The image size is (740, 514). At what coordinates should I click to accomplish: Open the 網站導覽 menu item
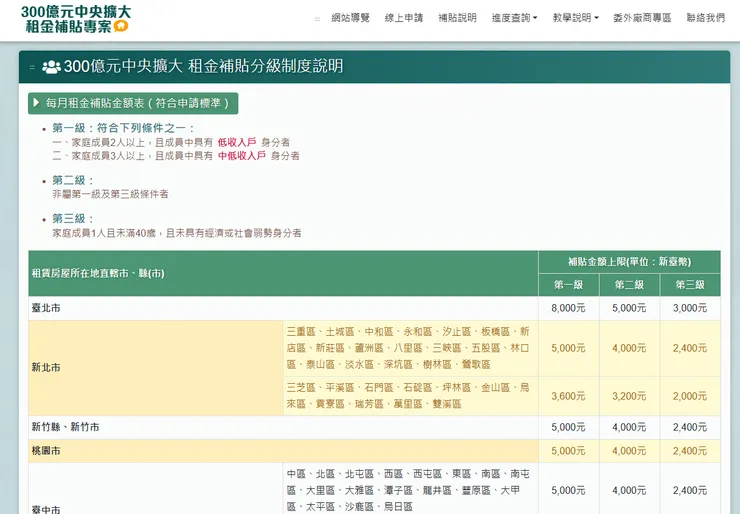coord(350,18)
